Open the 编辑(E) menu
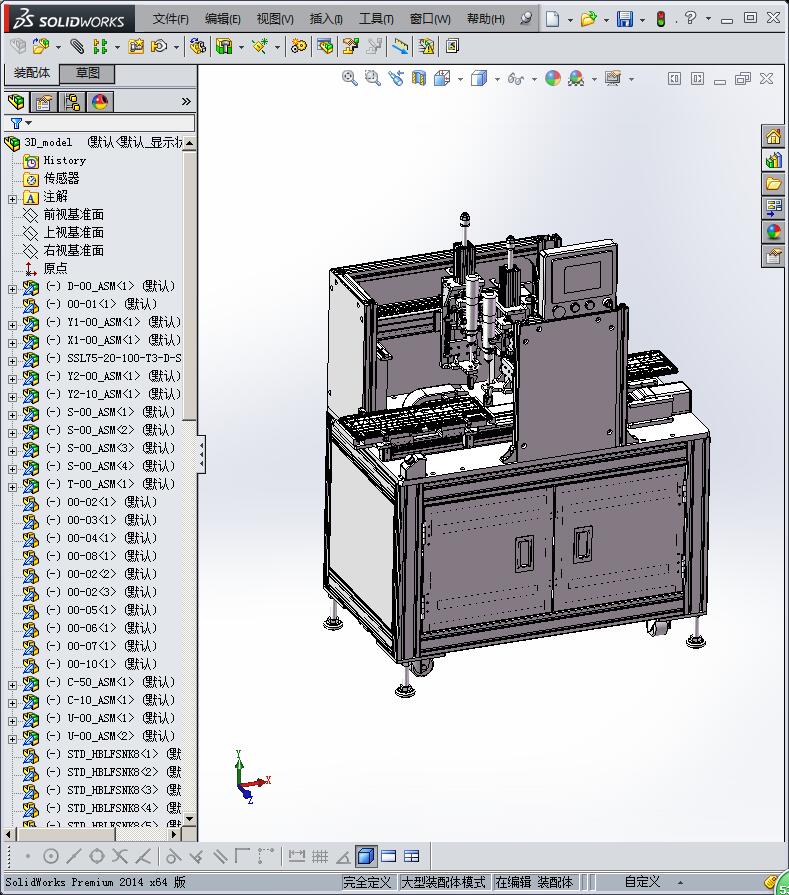789x895 pixels. [x=223, y=19]
